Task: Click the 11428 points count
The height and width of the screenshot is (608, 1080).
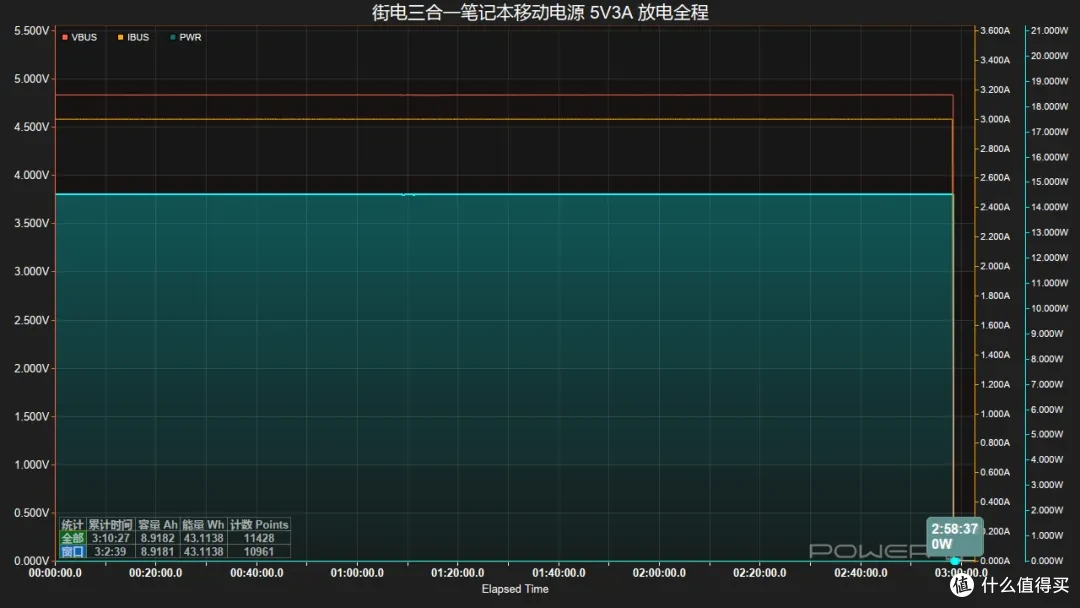Action: (259, 538)
